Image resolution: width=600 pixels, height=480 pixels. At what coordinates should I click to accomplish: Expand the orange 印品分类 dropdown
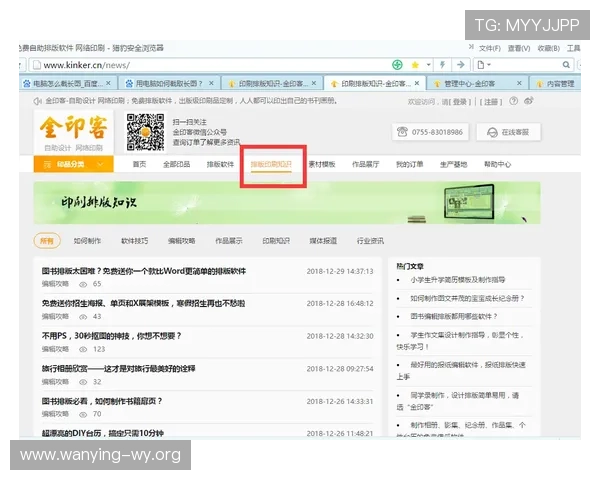pos(73,164)
